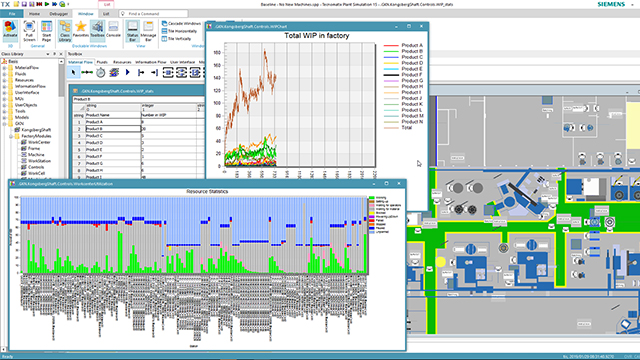Click Tile Vertically
The height and width of the screenshot is (360, 640).
pos(176,39)
